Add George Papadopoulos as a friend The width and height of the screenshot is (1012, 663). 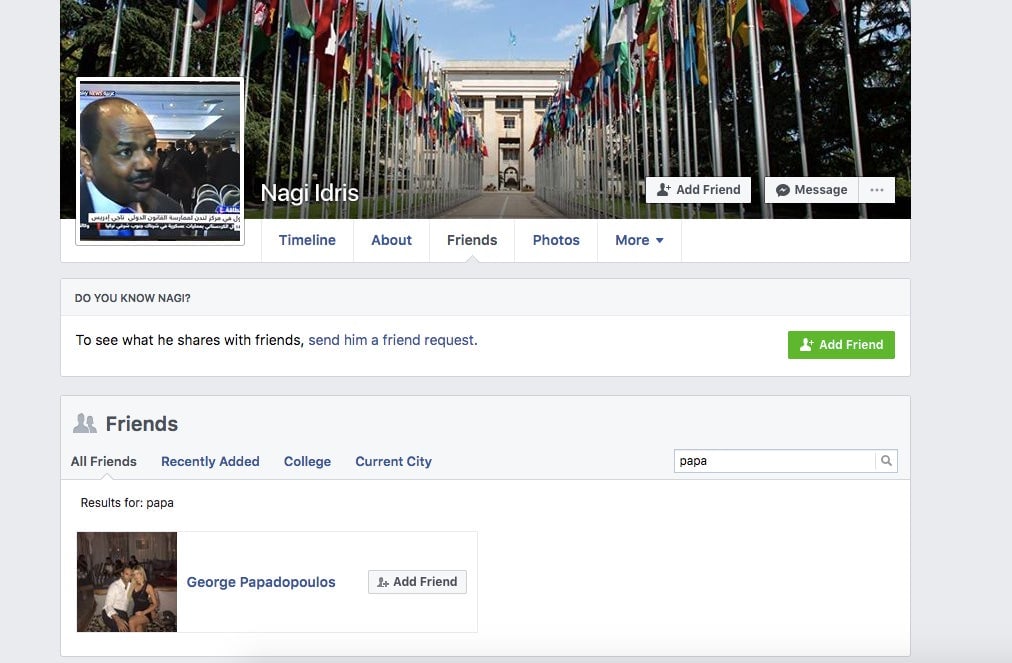pyautogui.click(x=417, y=582)
